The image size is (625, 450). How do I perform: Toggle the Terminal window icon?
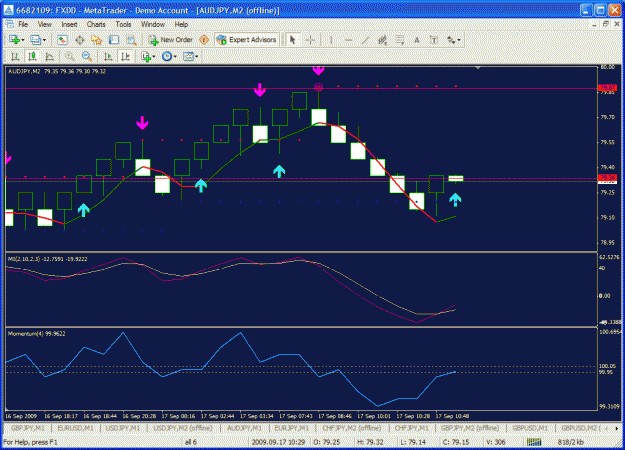[x=114, y=40]
